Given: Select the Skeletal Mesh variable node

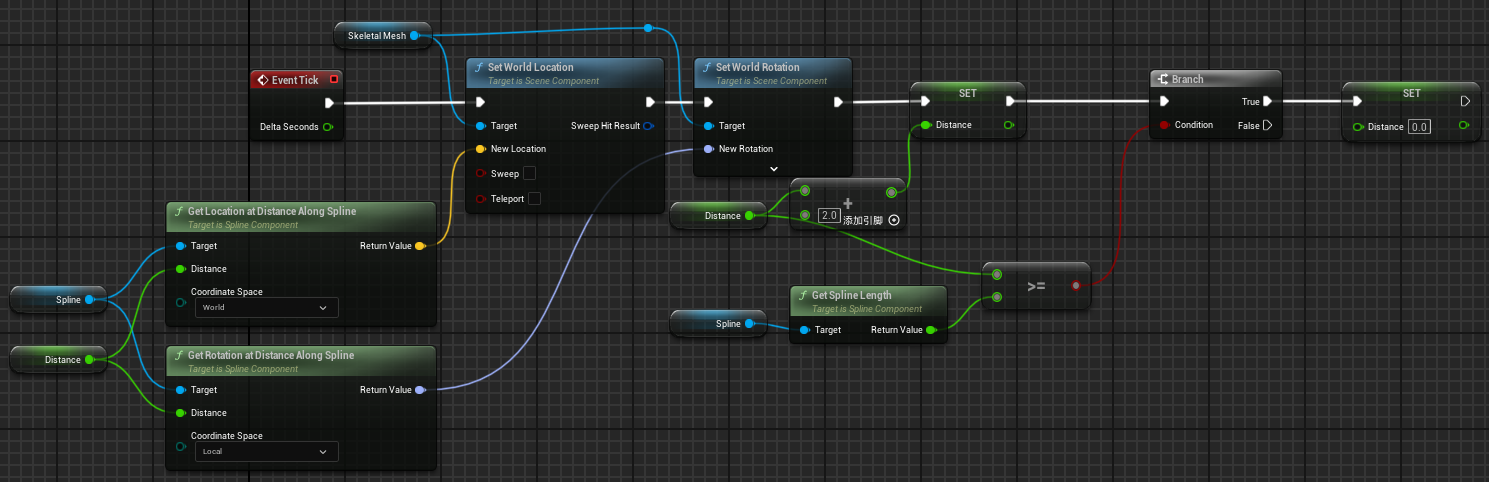Looking at the screenshot, I should click(377, 36).
